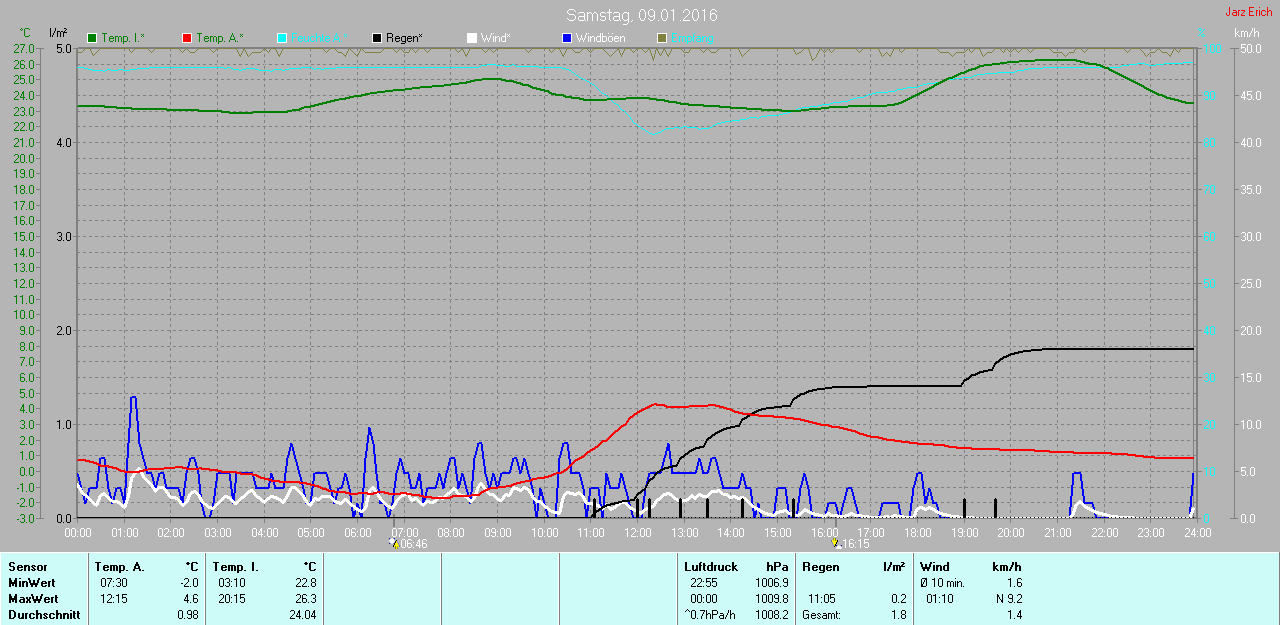Click the red Temp. A. legend swatch
Image resolution: width=1280 pixels, height=625 pixels.
[x=187, y=38]
